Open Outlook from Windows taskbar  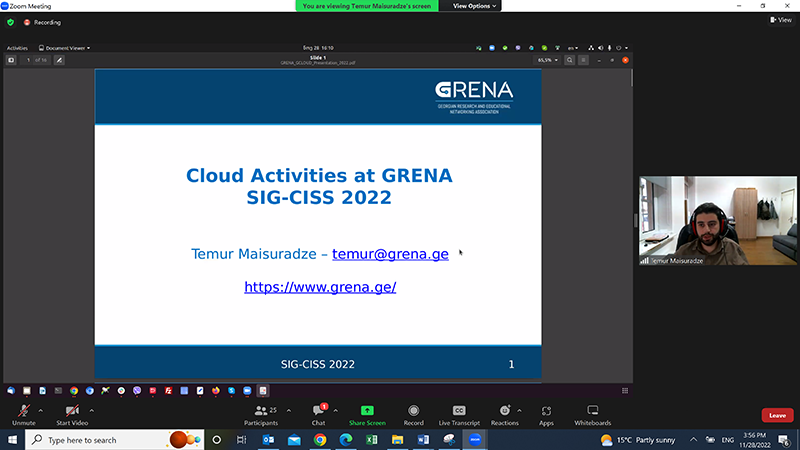[x=268, y=440]
